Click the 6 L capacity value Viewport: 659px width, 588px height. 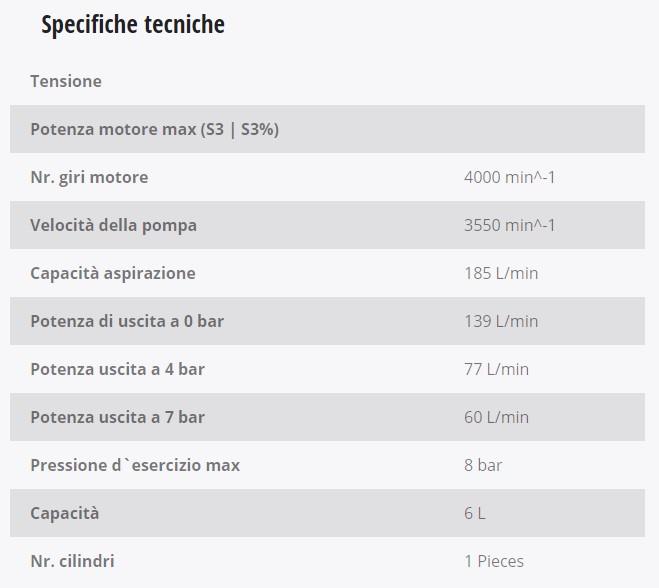(x=475, y=513)
